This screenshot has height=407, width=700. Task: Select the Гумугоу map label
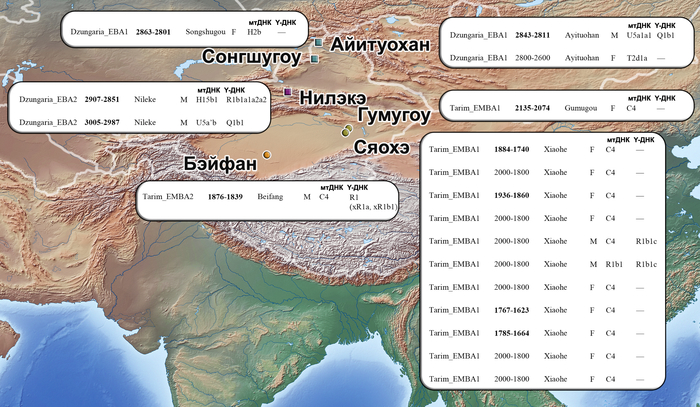point(394,116)
